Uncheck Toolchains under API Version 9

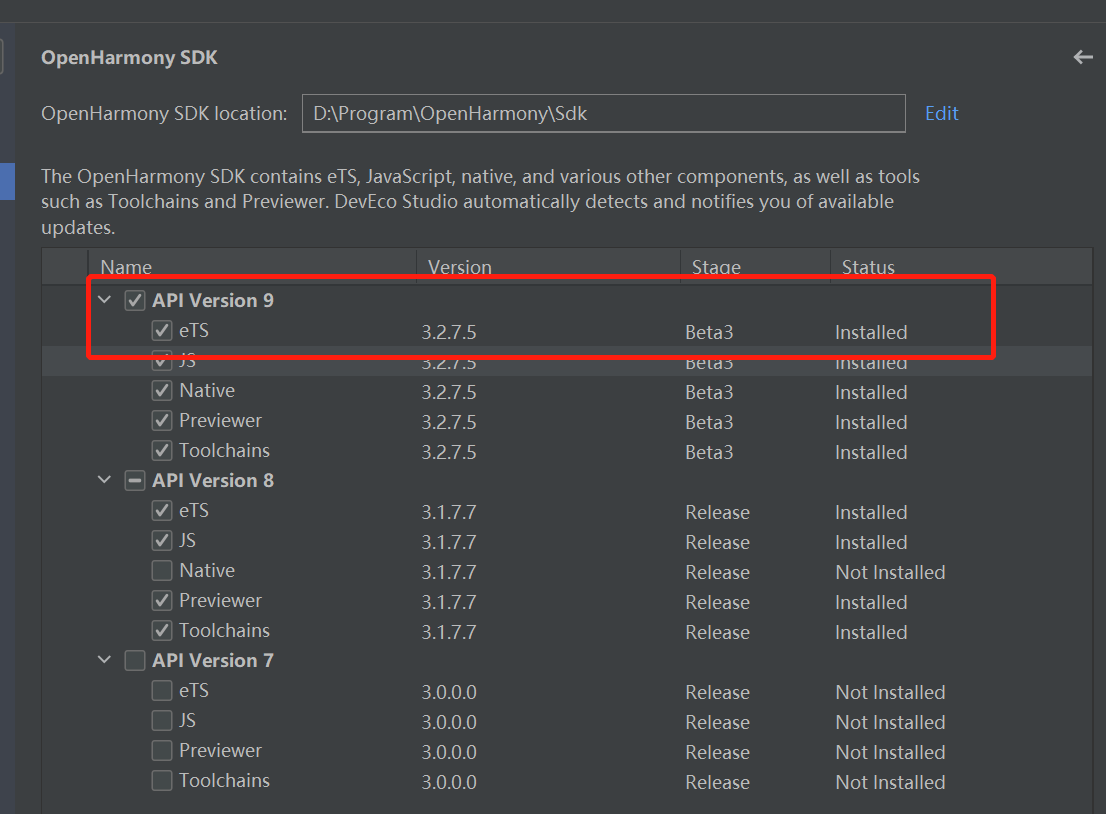coord(162,450)
